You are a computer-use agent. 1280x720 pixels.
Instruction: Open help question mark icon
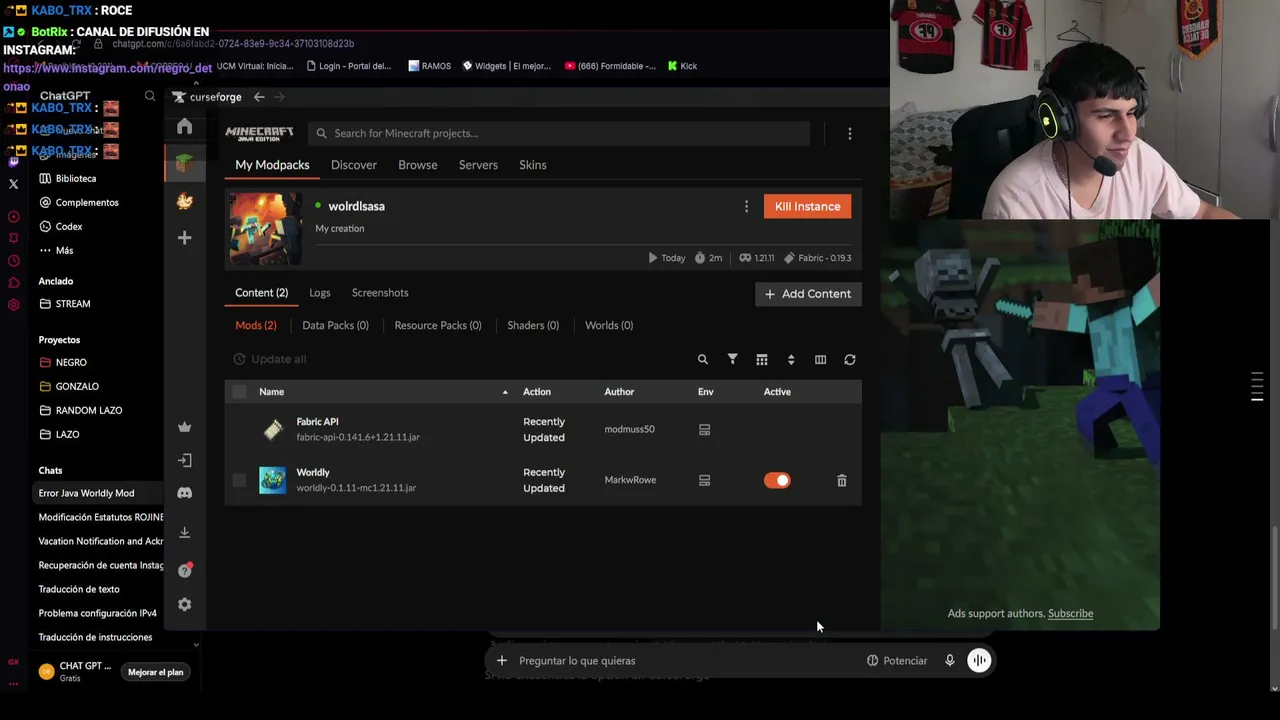[184, 570]
